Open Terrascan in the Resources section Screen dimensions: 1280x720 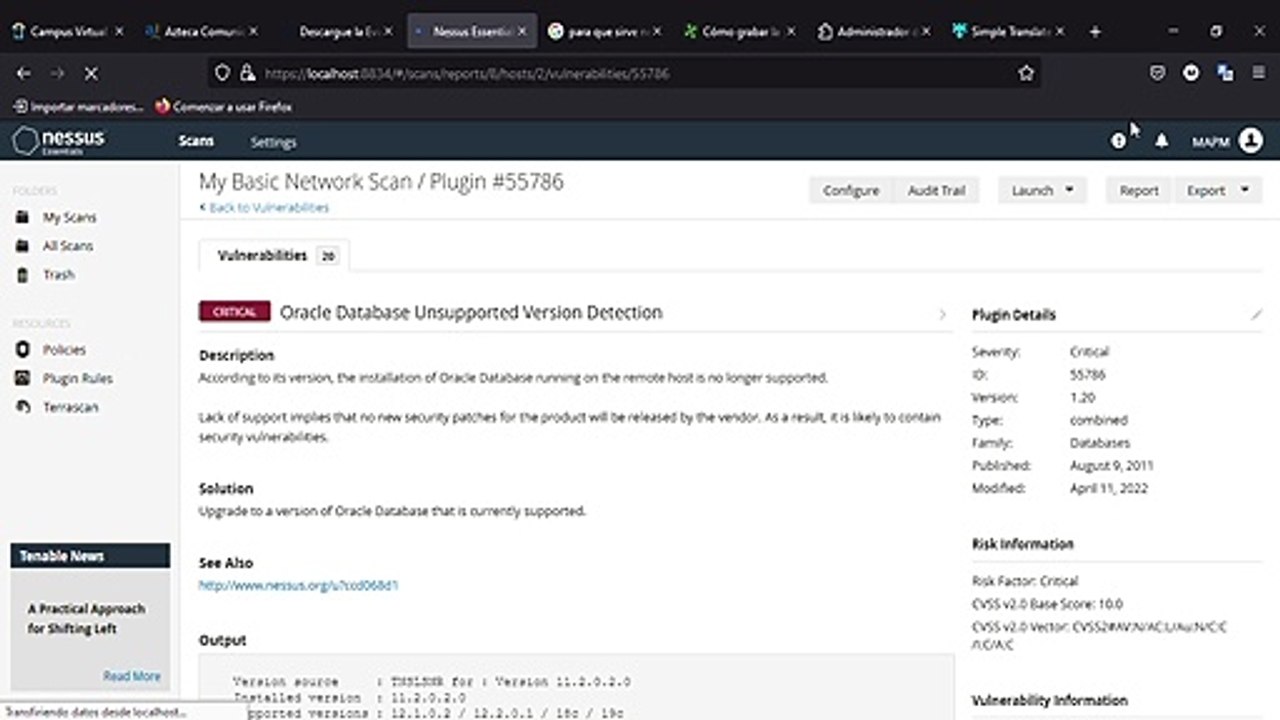(70, 407)
